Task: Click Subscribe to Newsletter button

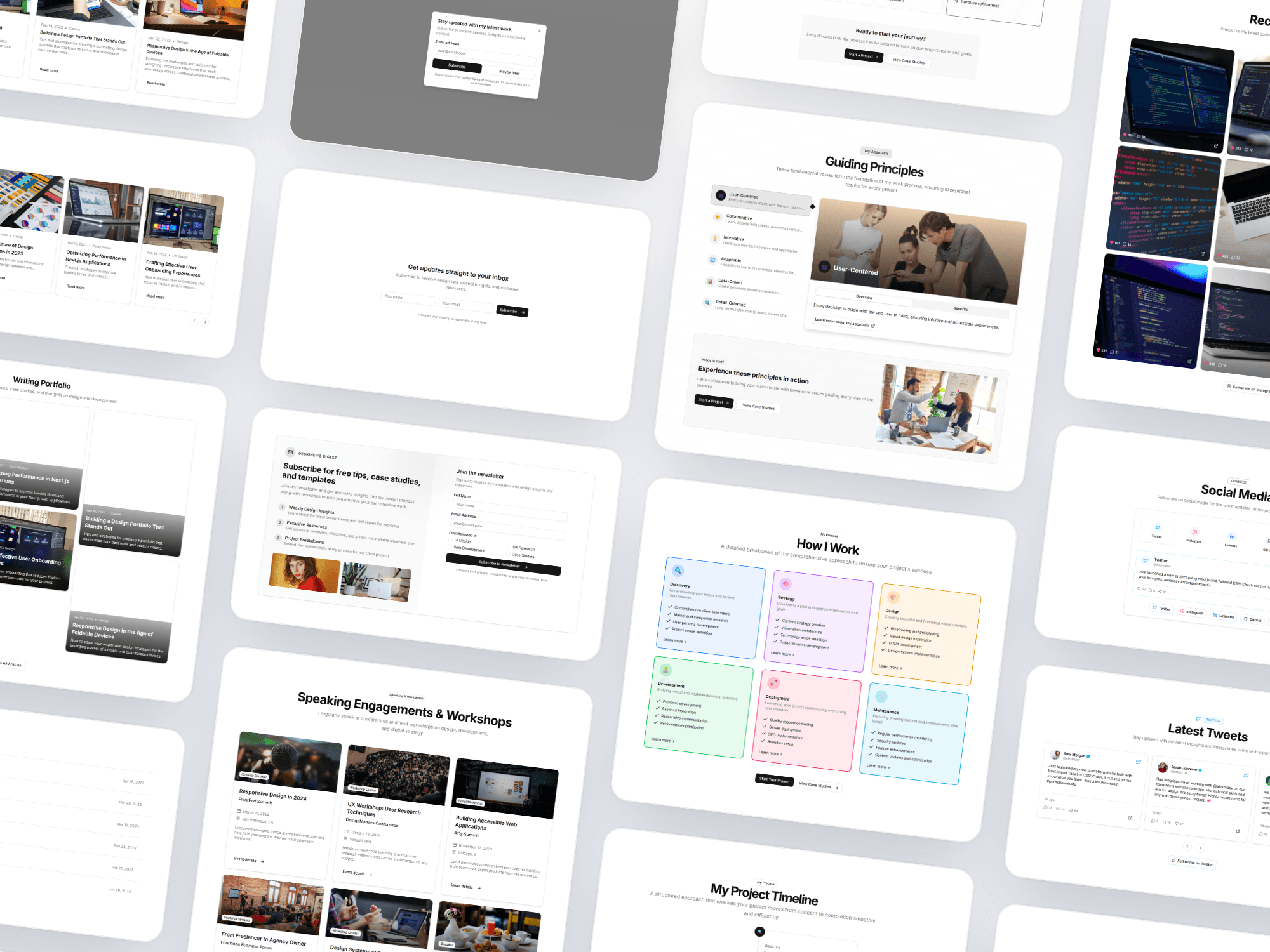Action: (x=503, y=564)
